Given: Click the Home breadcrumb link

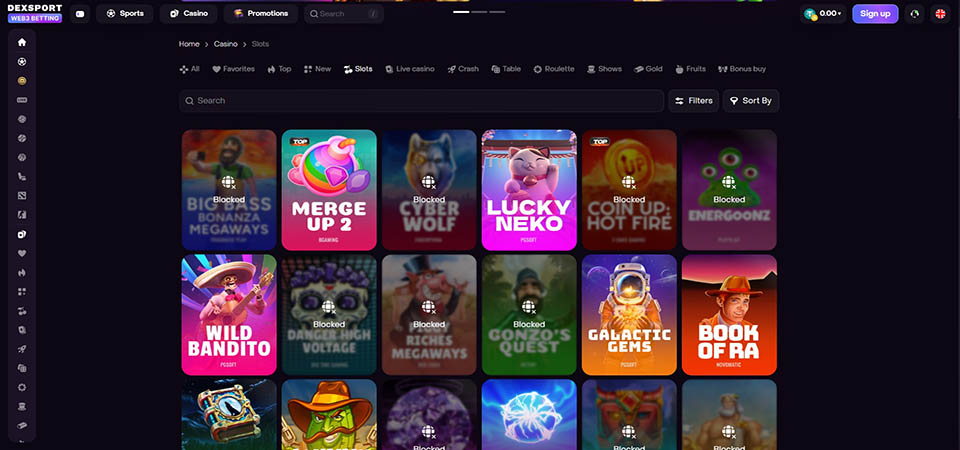Looking at the screenshot, I should tap(189, 44).
